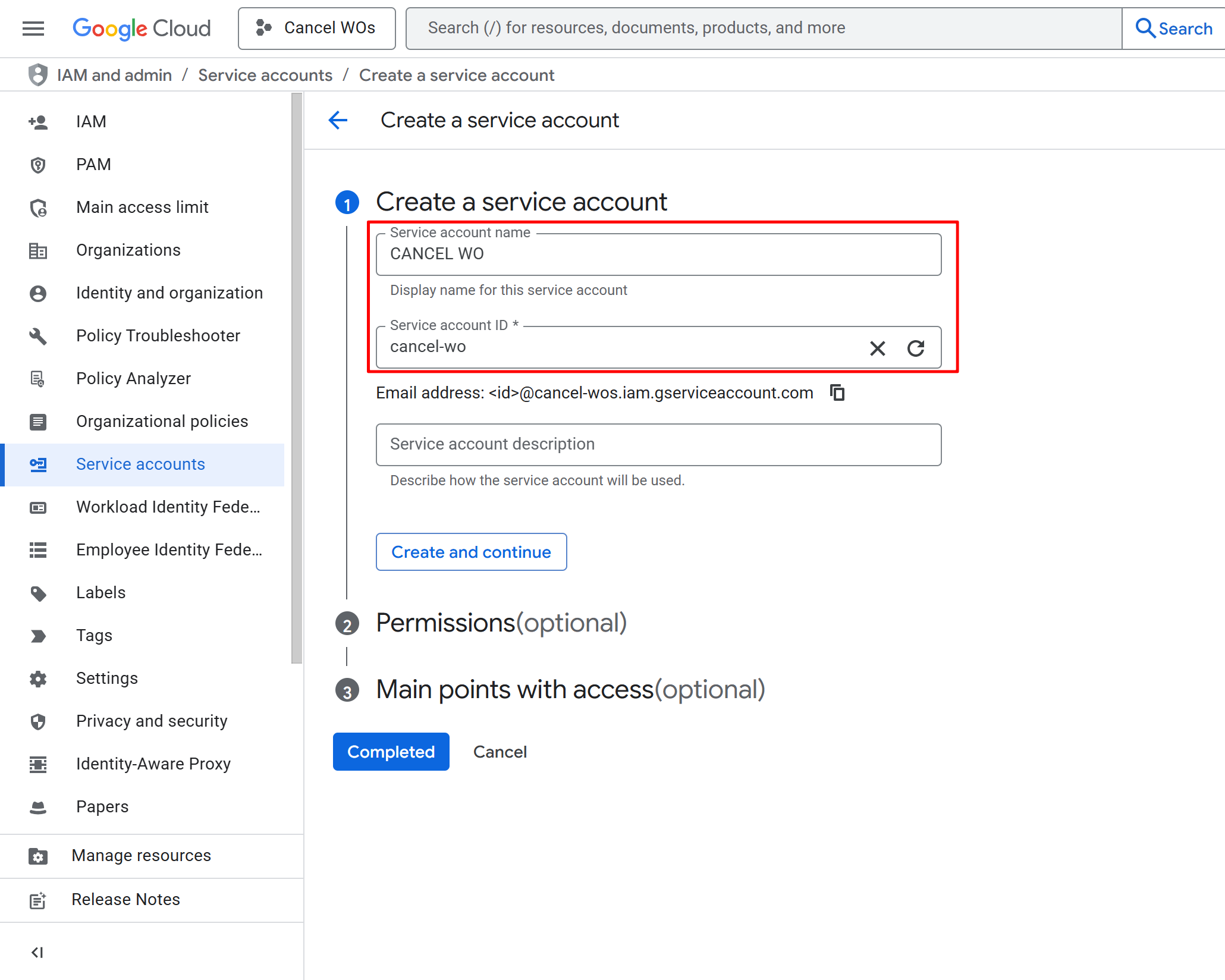The image size is (1225, 980).
Task: Click the Cancel button
Action: coord(500,752)
